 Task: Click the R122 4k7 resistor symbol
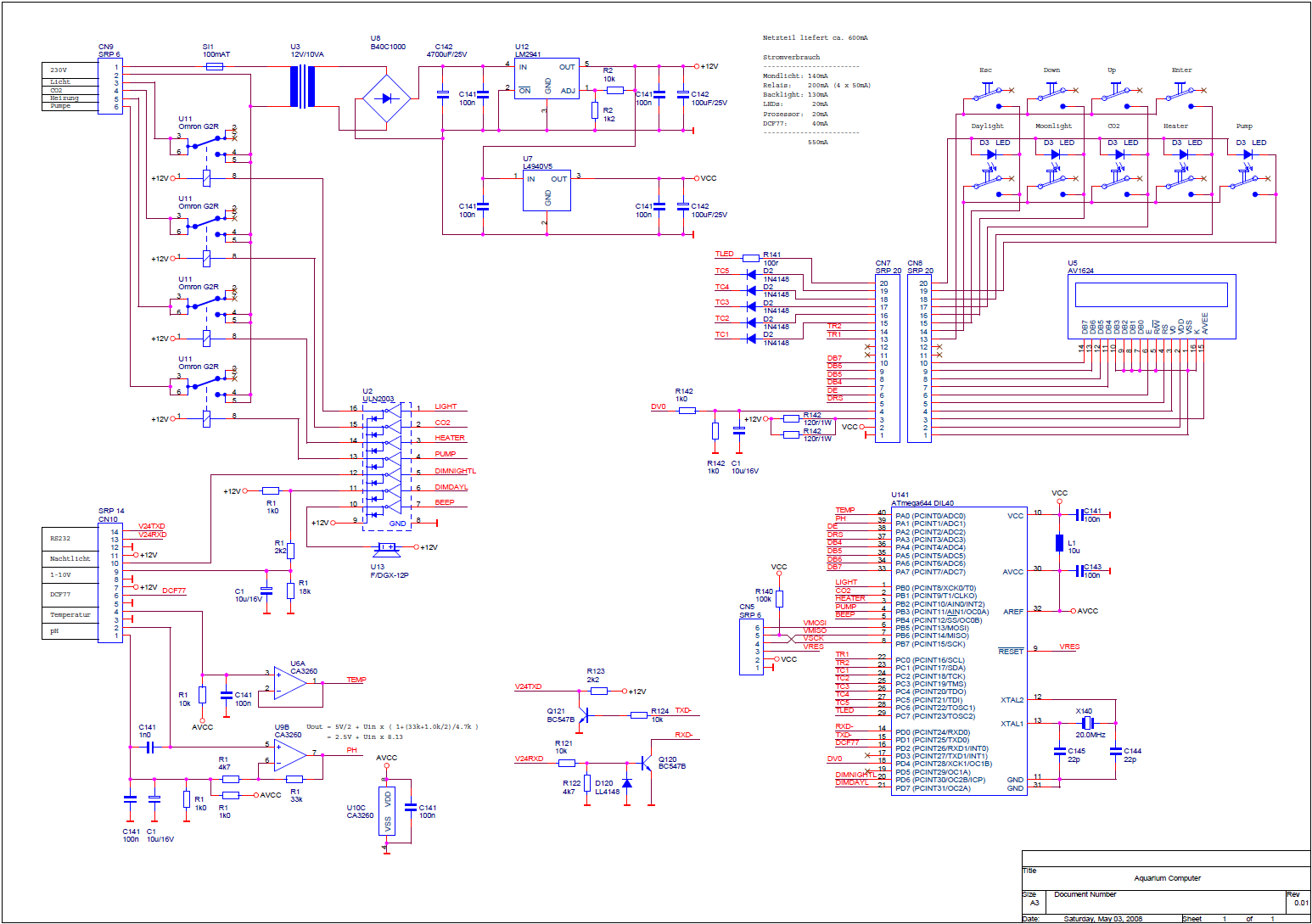pyautogui.click(x=587, y=783)
